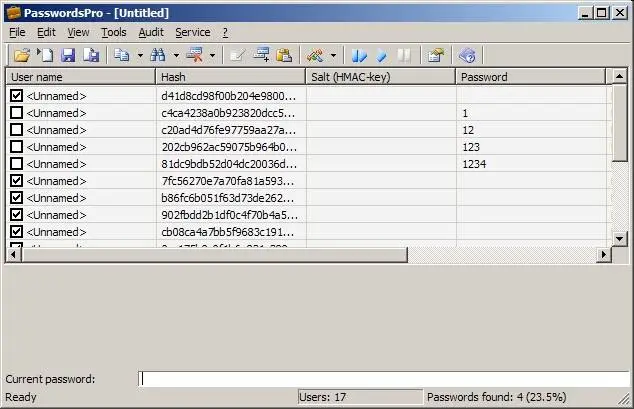The image size is (634, 409).
Task: Check the row with hash 81dc9bdb52d04dc20036d...
Action: (16, 164)
